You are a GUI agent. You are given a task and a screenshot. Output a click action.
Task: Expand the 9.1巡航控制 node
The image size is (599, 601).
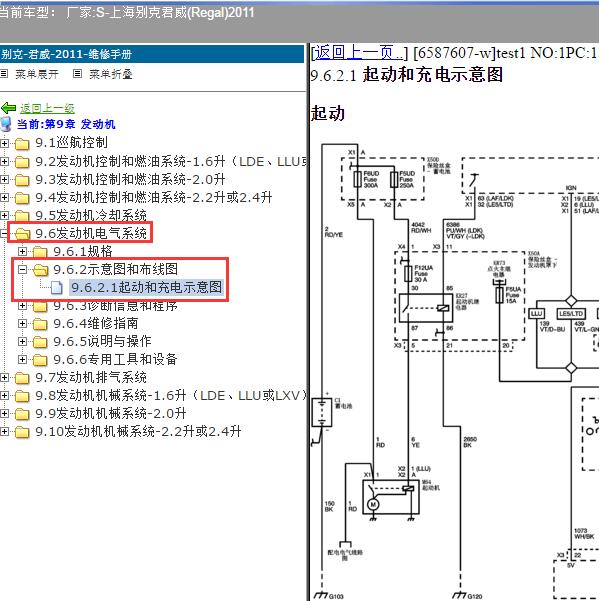[x=4, y=143]
